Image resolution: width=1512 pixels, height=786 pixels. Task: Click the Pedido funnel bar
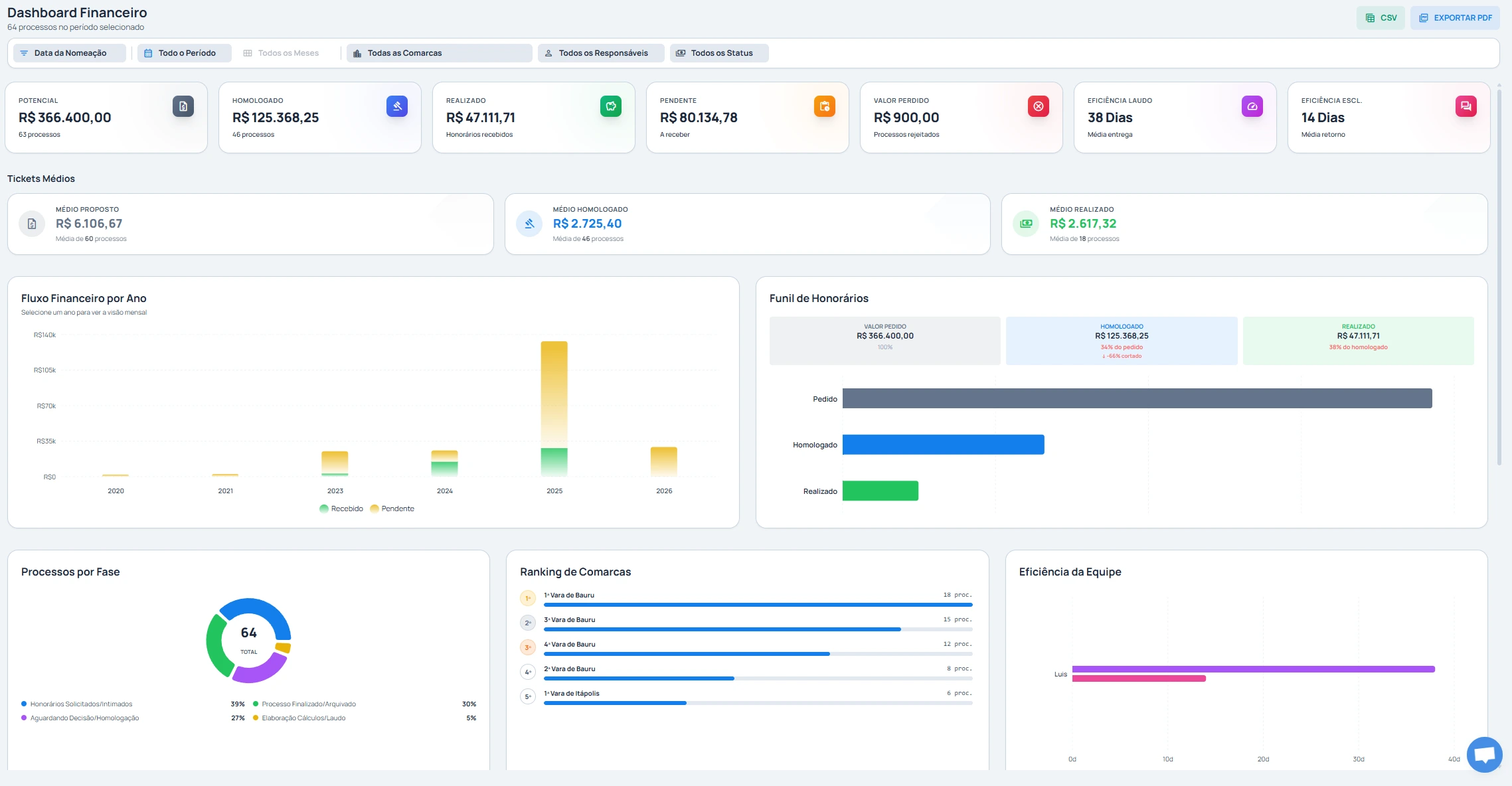1137,398
